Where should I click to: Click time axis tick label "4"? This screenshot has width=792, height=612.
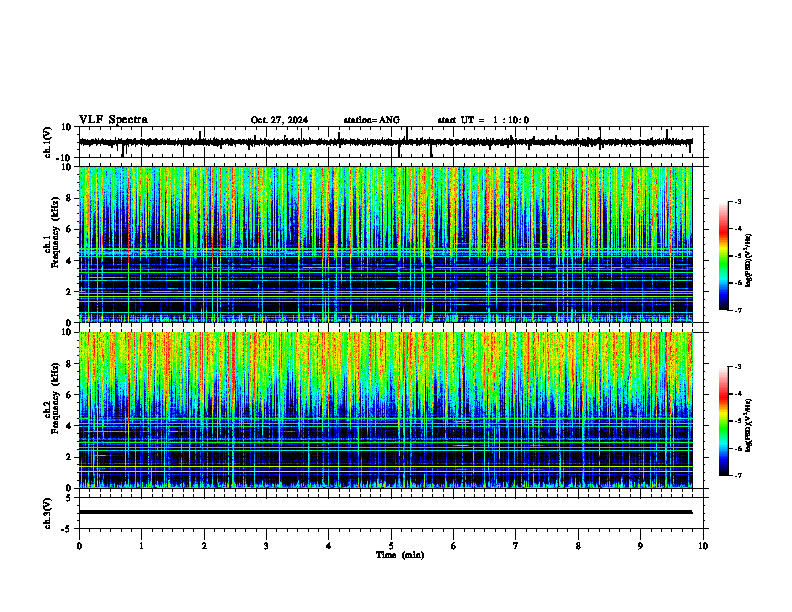pyautogui.click(x=329, y=546)
